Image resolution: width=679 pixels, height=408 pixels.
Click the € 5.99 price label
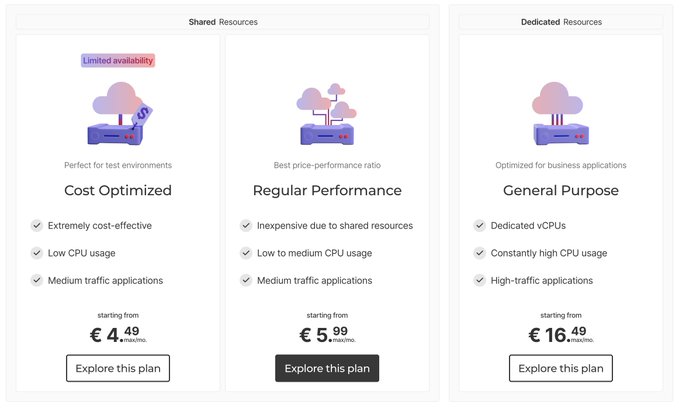click(x=327, y=334)
